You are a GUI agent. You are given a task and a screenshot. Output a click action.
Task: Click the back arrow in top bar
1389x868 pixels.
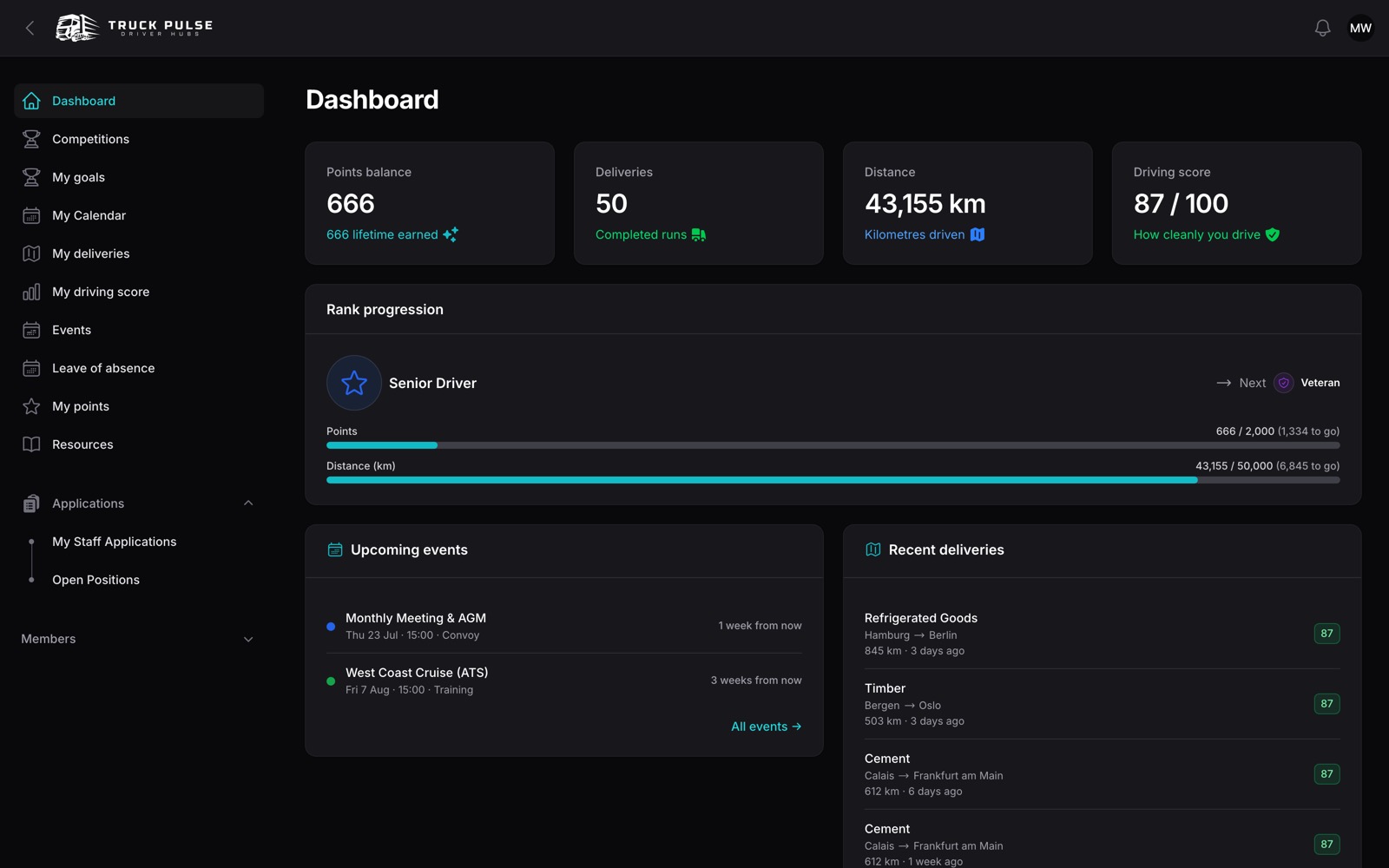30,28
